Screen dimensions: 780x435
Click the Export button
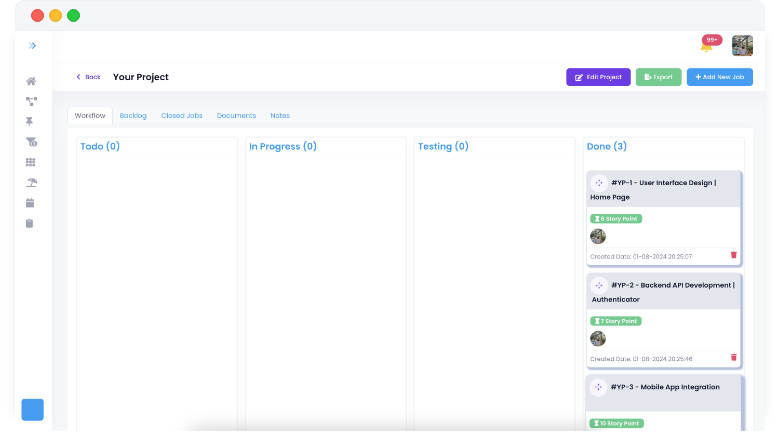pyautogui.click(x=658, y=77)
